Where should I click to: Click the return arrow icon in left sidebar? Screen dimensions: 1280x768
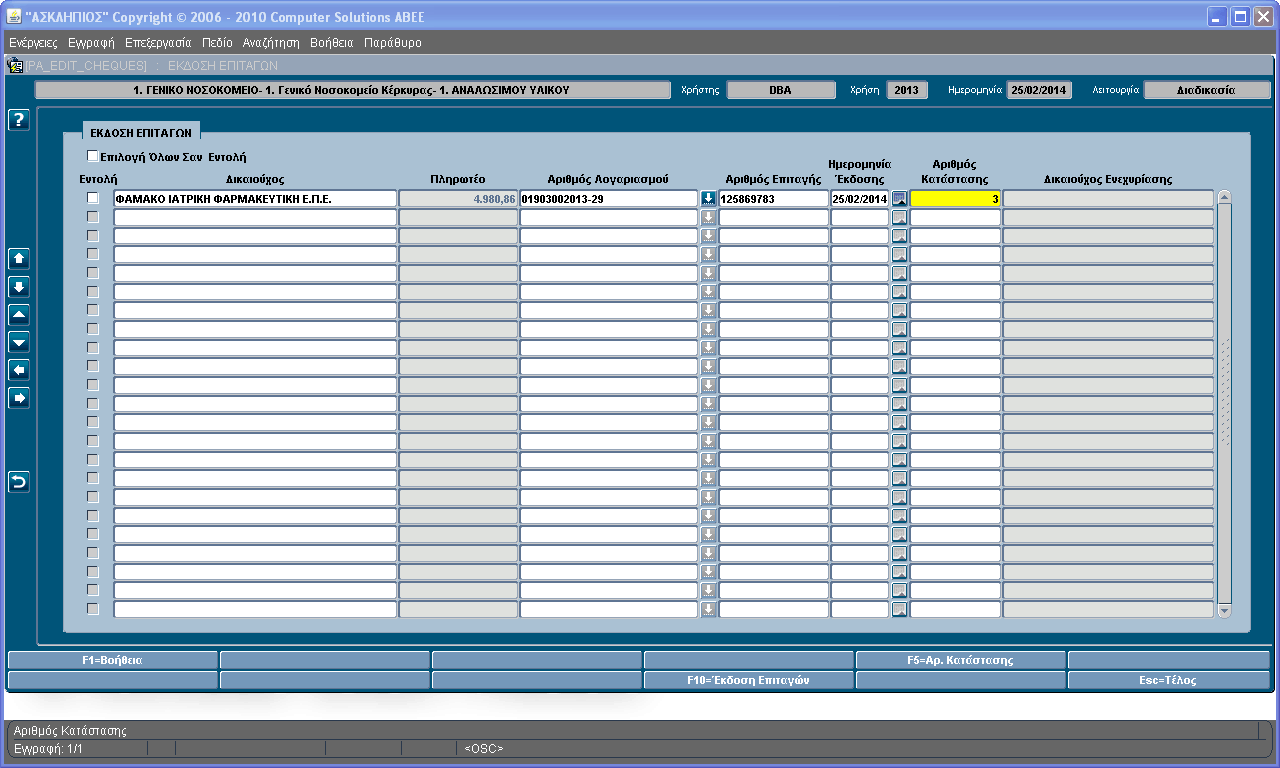coord(19,483)
